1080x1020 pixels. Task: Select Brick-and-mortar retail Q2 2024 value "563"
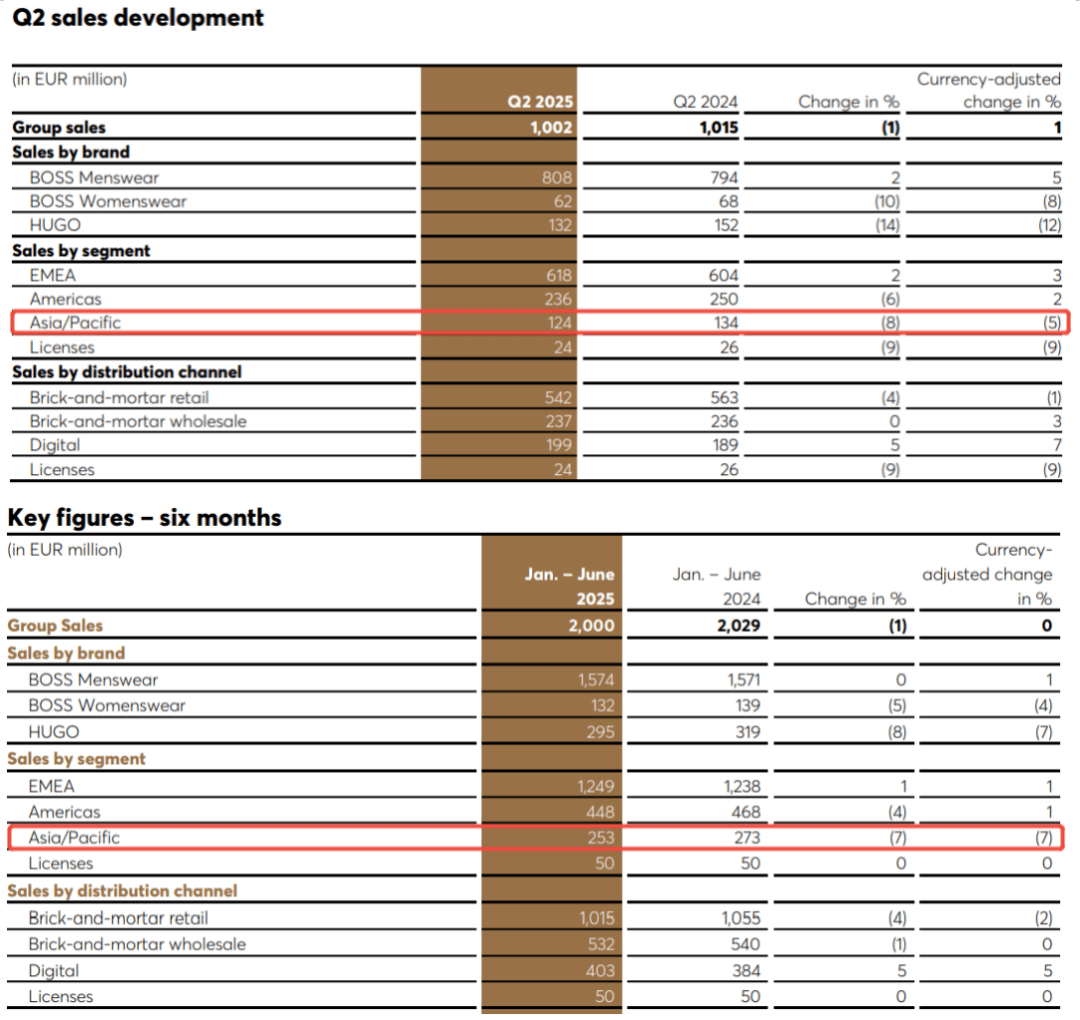pyautogui.click(x=724, y=397)
